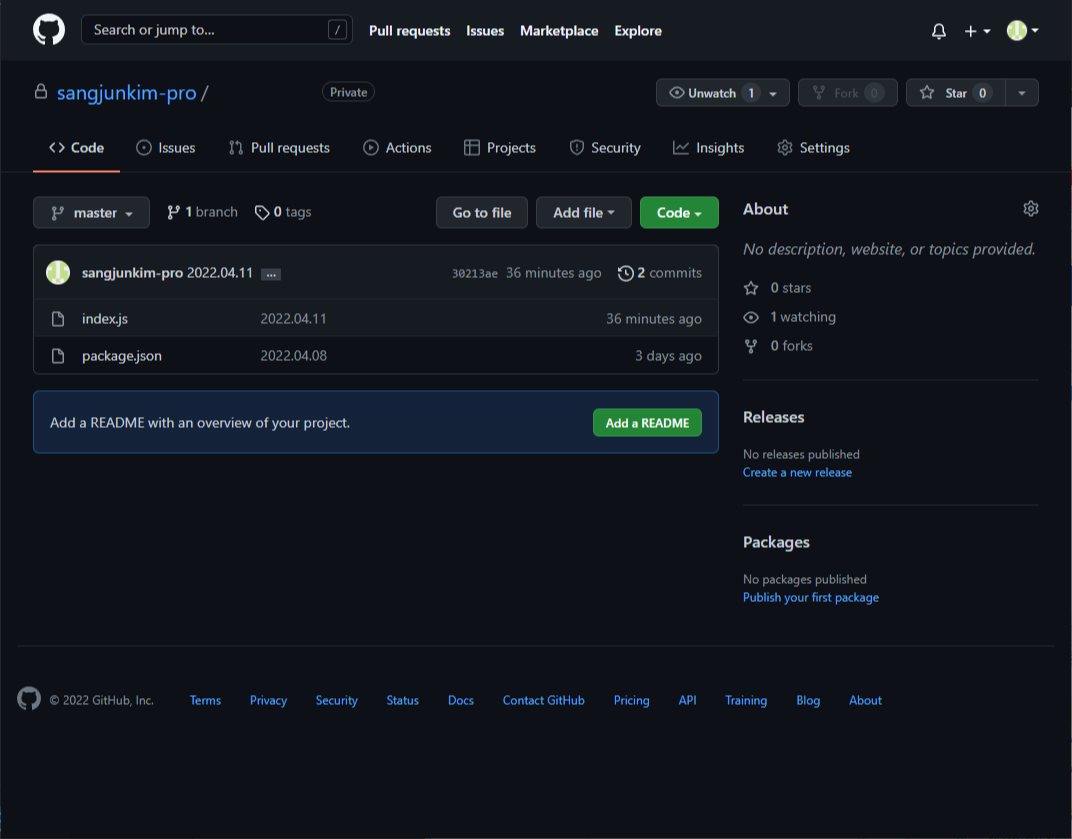Open the footer Status link

(402, 700)
